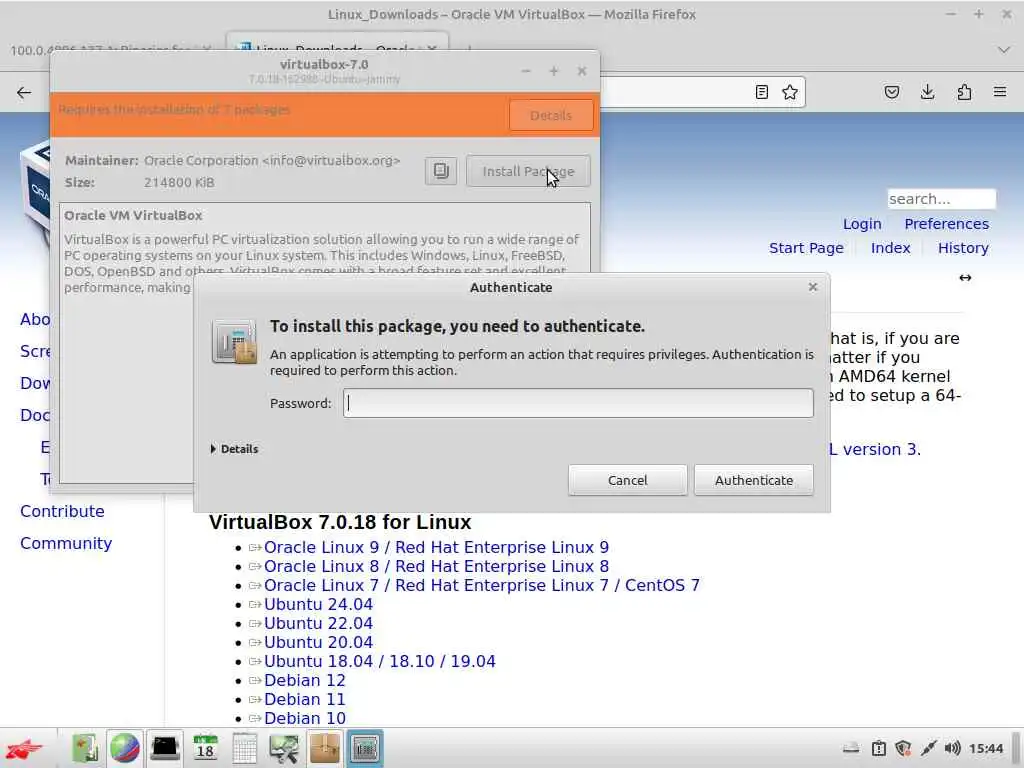Download the Ubuntu 24.04 package
Viewport: 1024px width, 768px height.
(318, 604)
